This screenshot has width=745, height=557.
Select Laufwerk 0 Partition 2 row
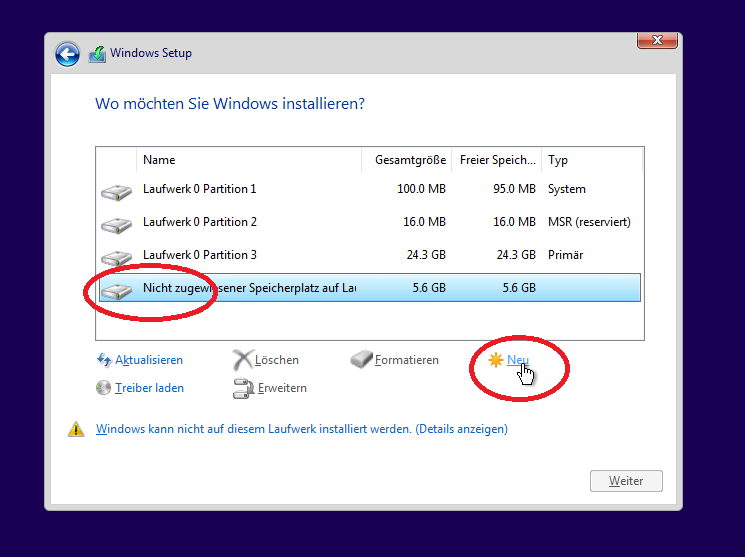pos(370,222)
